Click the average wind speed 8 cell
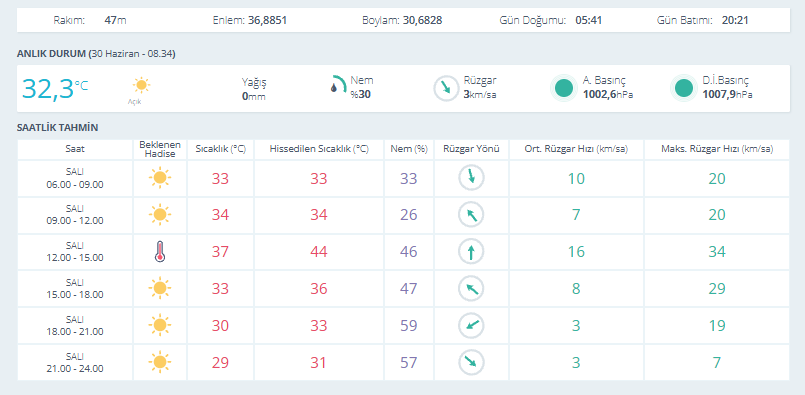Image resolution: width=805 pixels, height=395 pixels. pos(576,288)
